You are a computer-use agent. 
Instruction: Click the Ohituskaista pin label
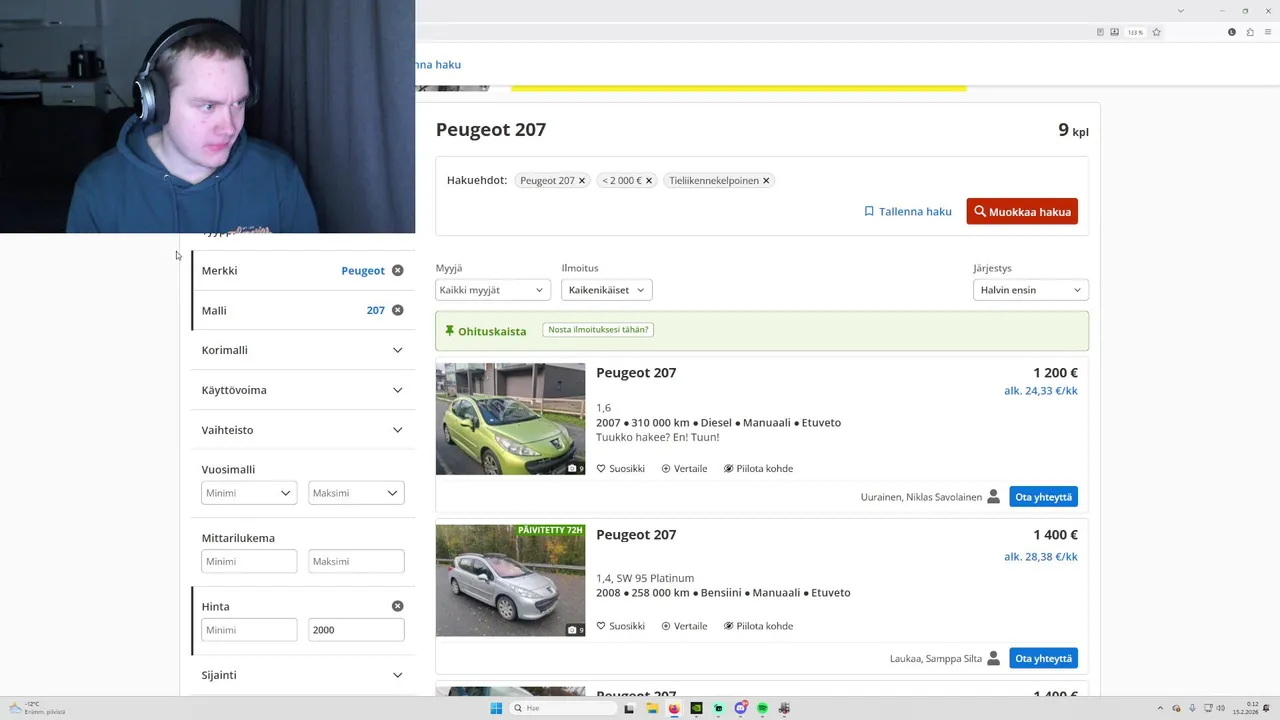tap(485, 331)
